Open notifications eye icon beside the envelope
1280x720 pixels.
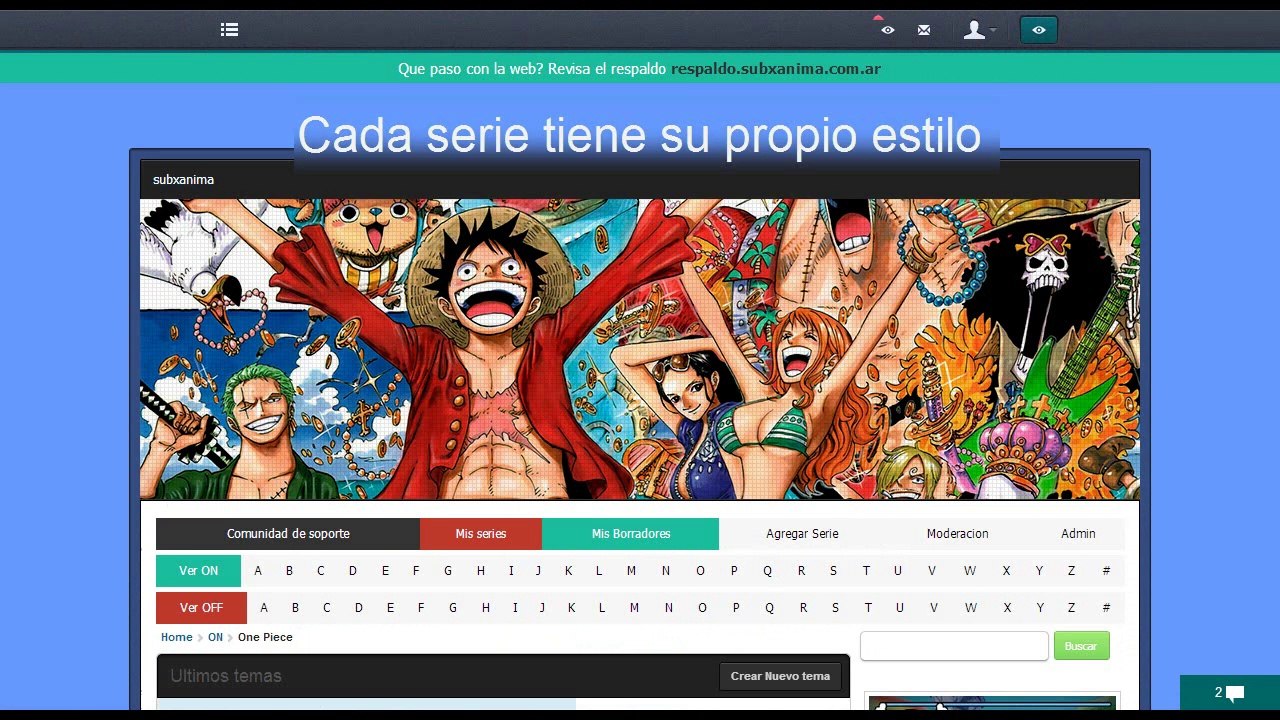click(x=887, y=30)
